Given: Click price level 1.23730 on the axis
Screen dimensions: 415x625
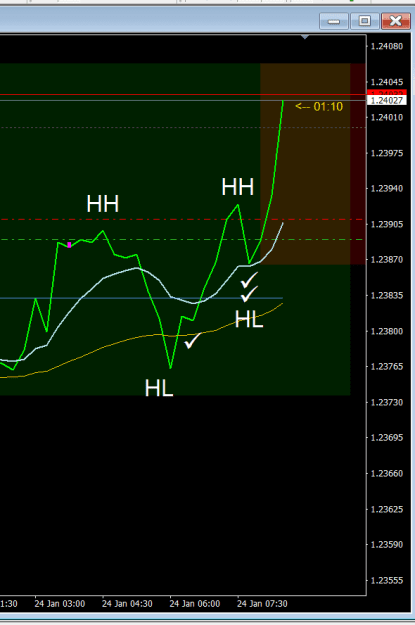Looking at the screenshot, I should (387, 402).
